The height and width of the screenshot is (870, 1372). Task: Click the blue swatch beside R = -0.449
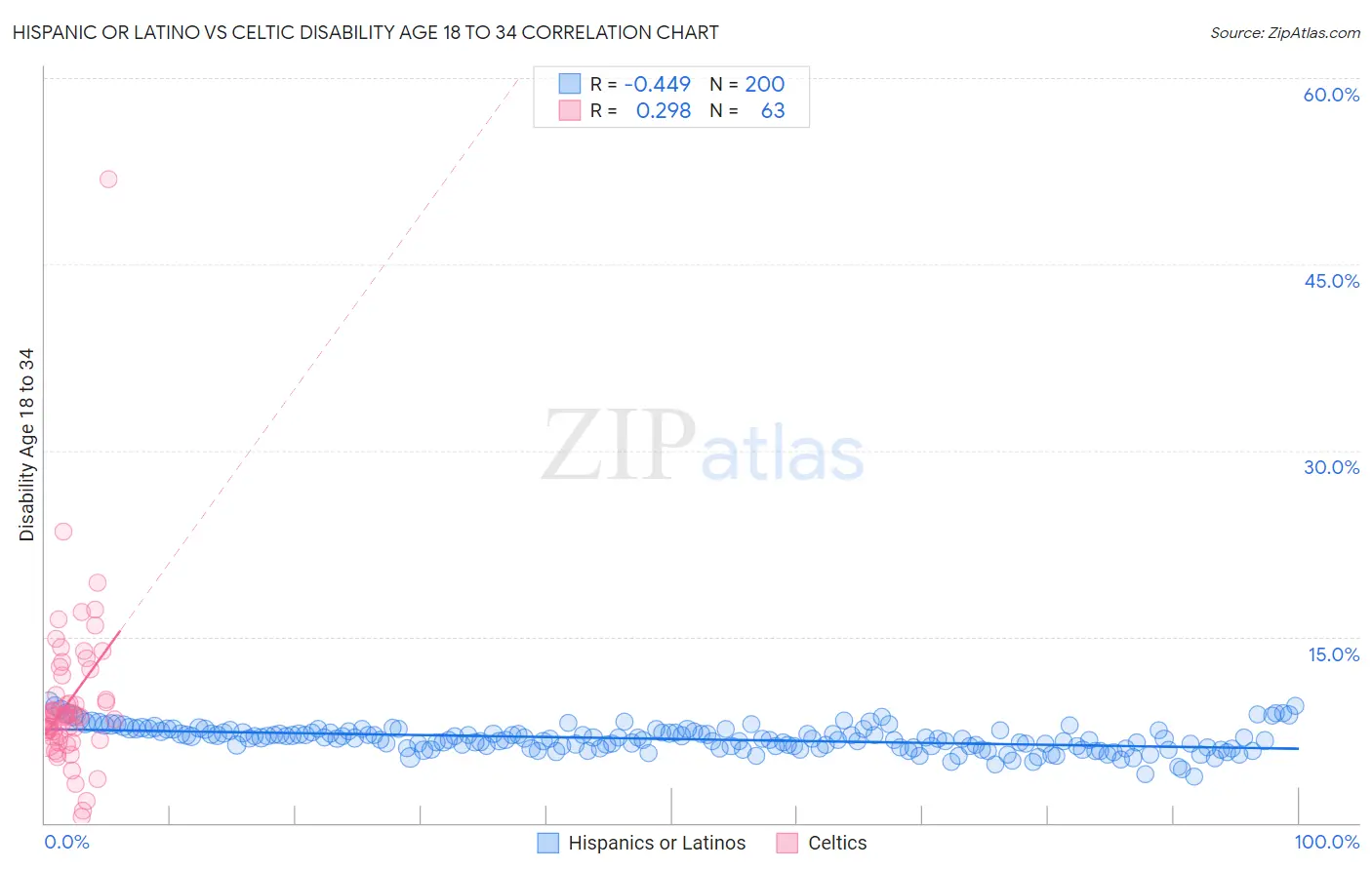click(570, 84)
